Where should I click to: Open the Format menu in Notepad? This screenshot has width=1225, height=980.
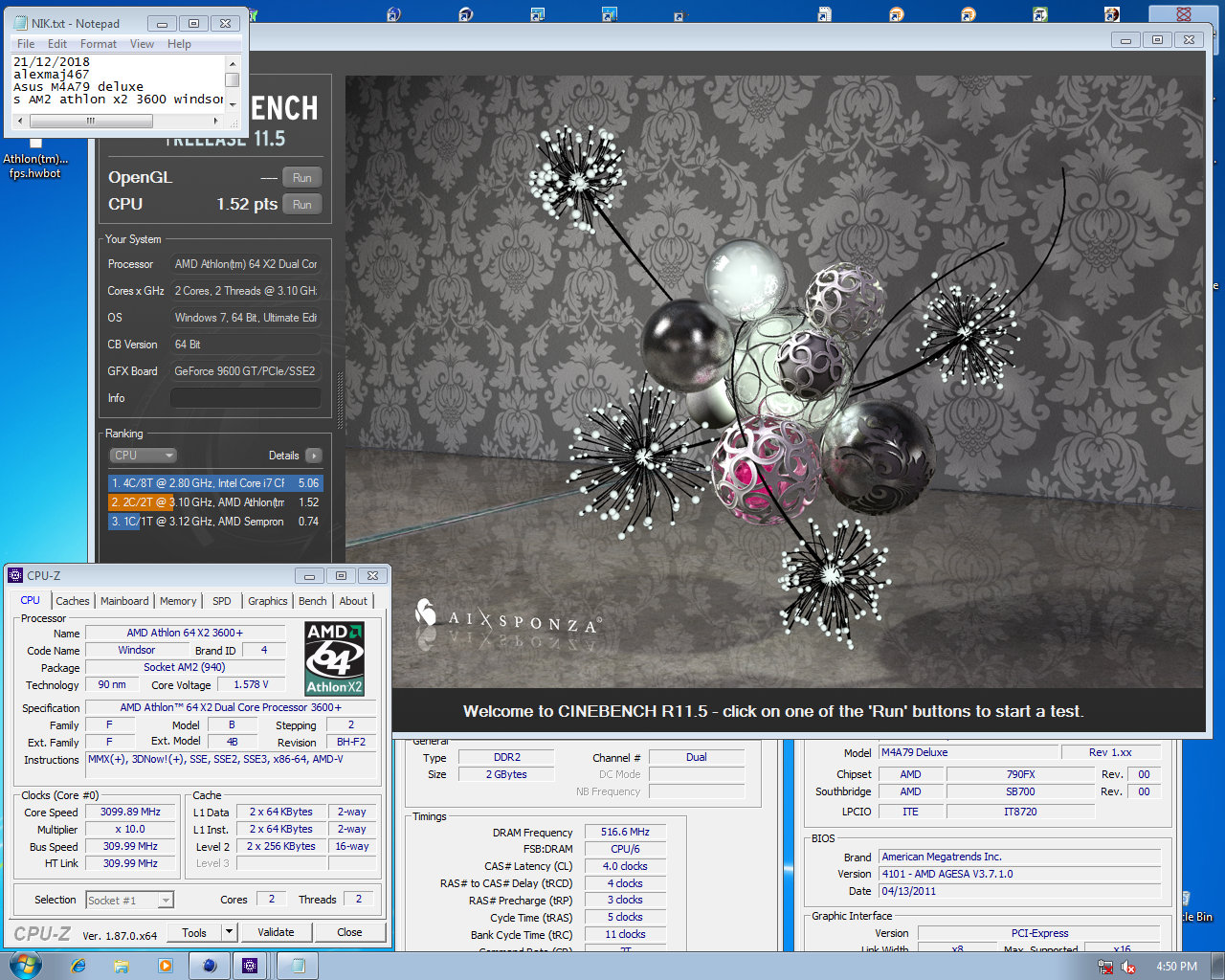pyautogui.click(x=99, y=44)
